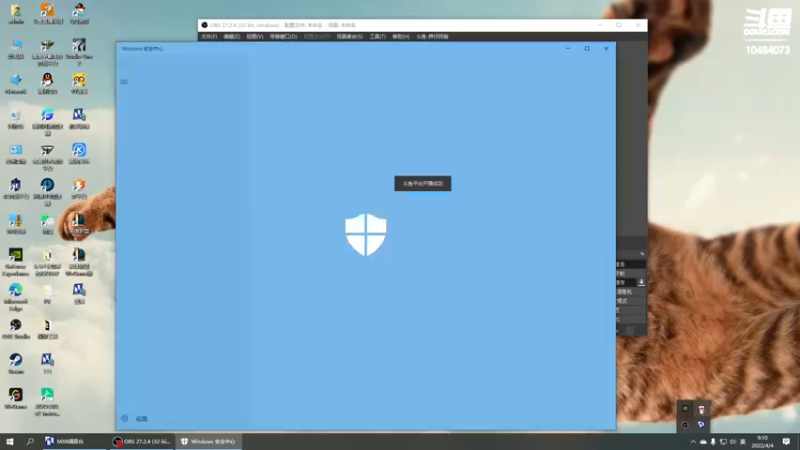
Task: Open the 工具(T) menu in OBS
Action: click(x=378, y=37)
